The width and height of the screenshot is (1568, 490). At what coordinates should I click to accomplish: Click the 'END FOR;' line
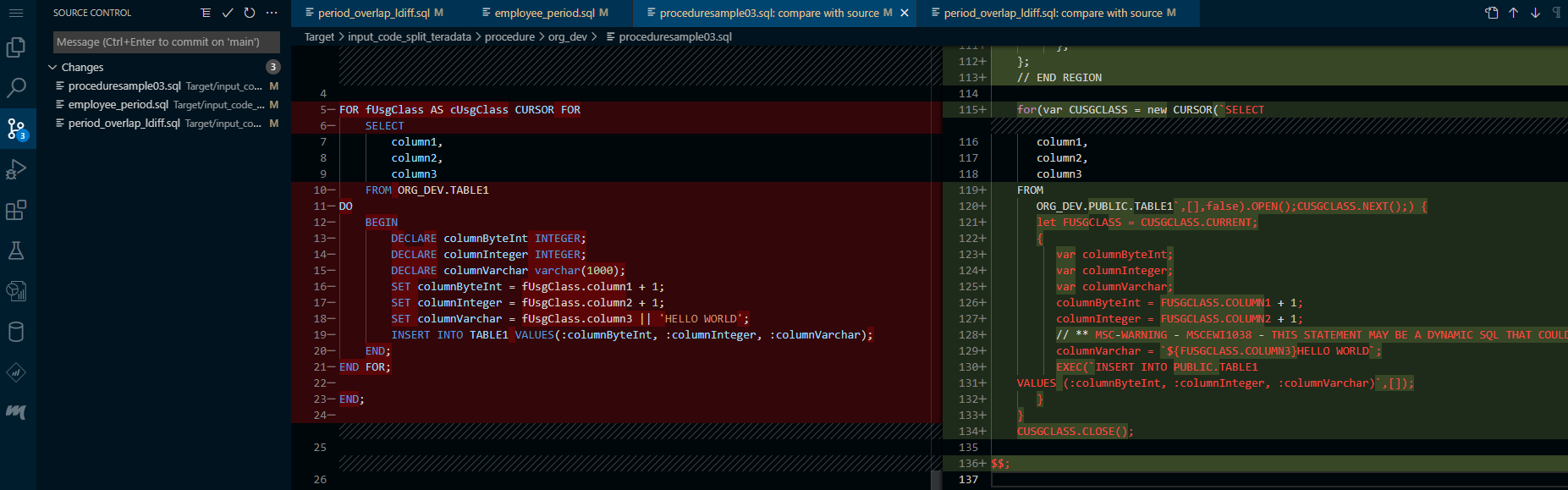coord(365,367)
